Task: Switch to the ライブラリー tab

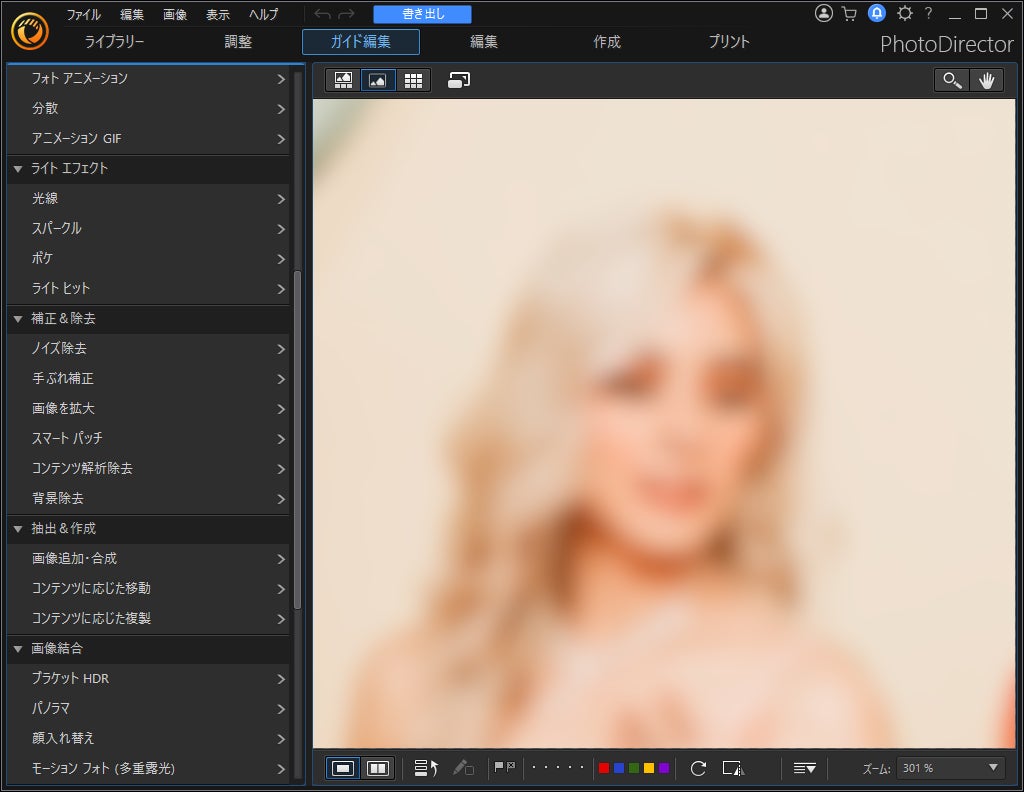Action: tap(114, 42)
